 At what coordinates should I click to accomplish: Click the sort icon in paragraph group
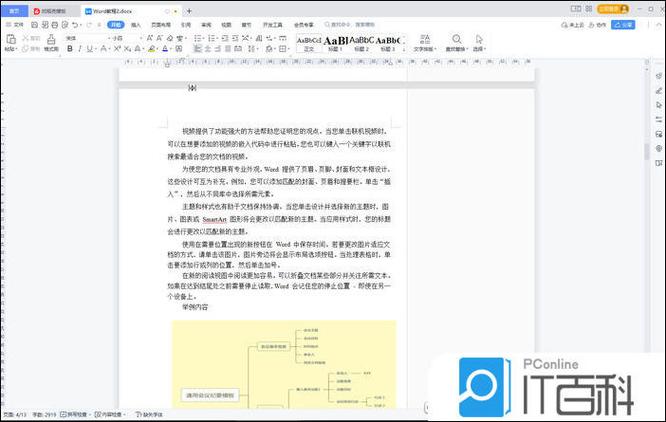coord(259,38)
